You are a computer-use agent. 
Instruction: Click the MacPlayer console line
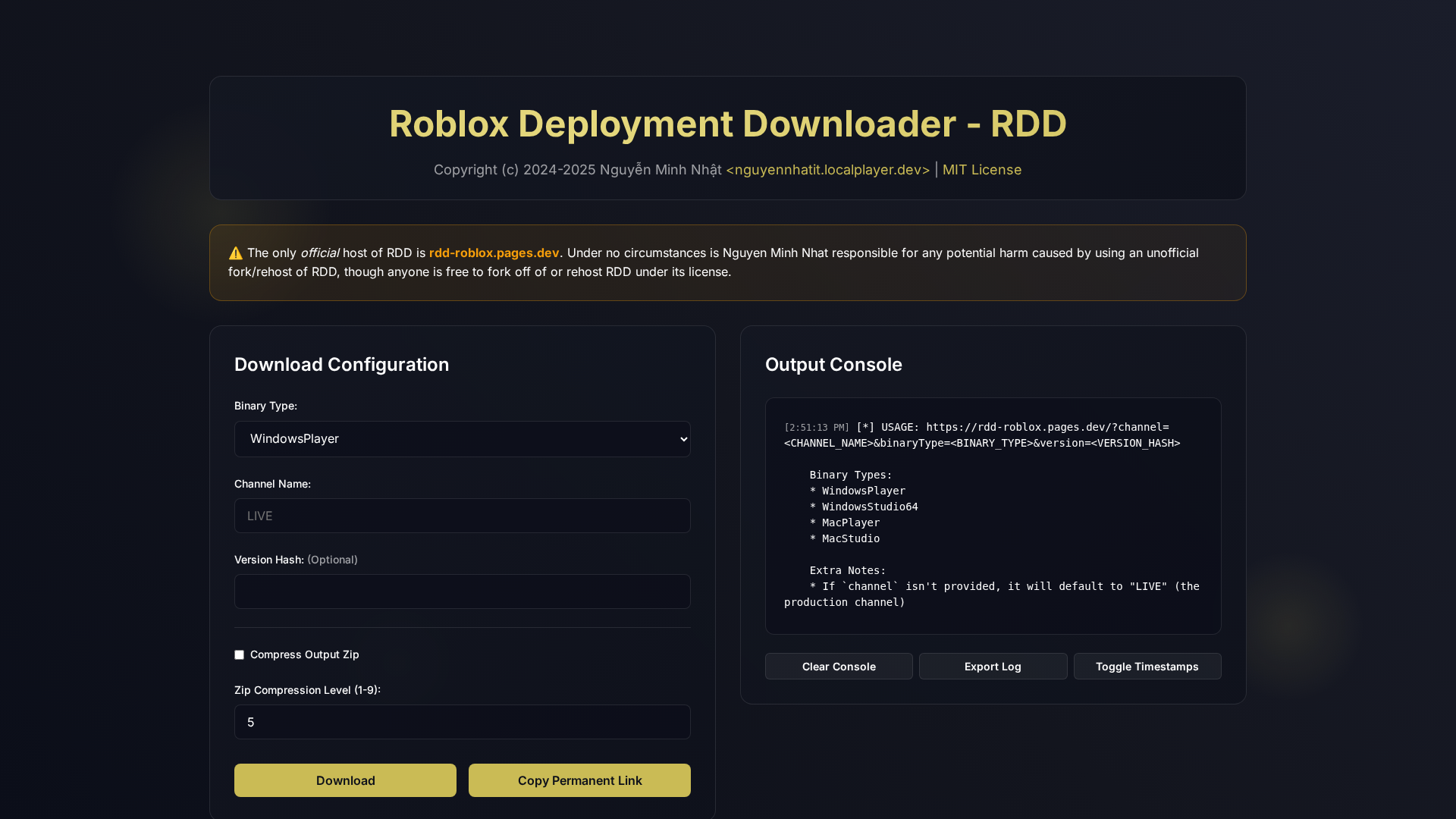(845, 522)
